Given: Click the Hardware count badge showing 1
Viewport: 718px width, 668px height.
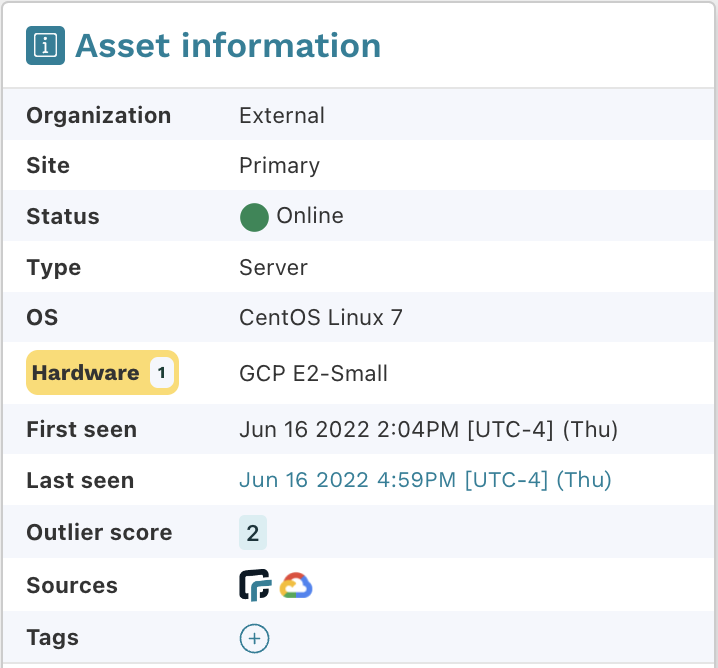Looking at the screenshot, I should pos(162,373).
